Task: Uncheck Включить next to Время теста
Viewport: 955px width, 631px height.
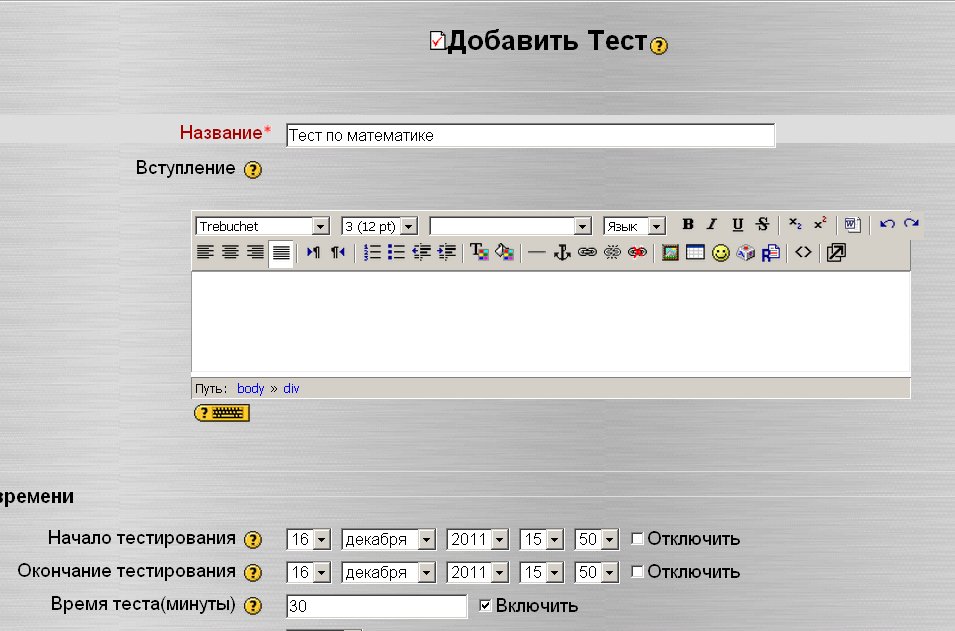Action: click(485, 605)
